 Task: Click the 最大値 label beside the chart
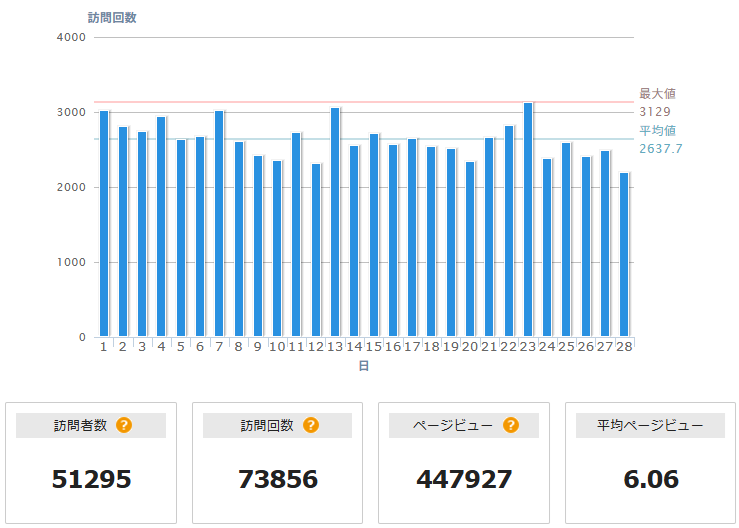point(657,94)
